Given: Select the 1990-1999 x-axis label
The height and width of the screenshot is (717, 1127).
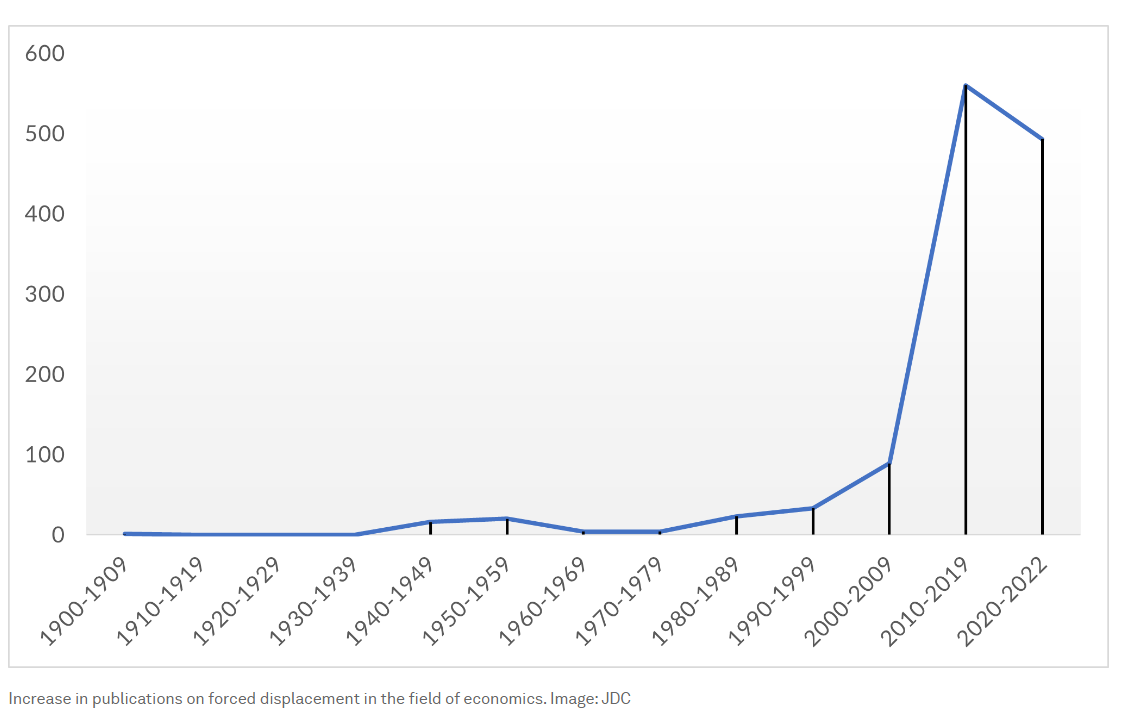Looking at the screenshot, I should [773, 601].
